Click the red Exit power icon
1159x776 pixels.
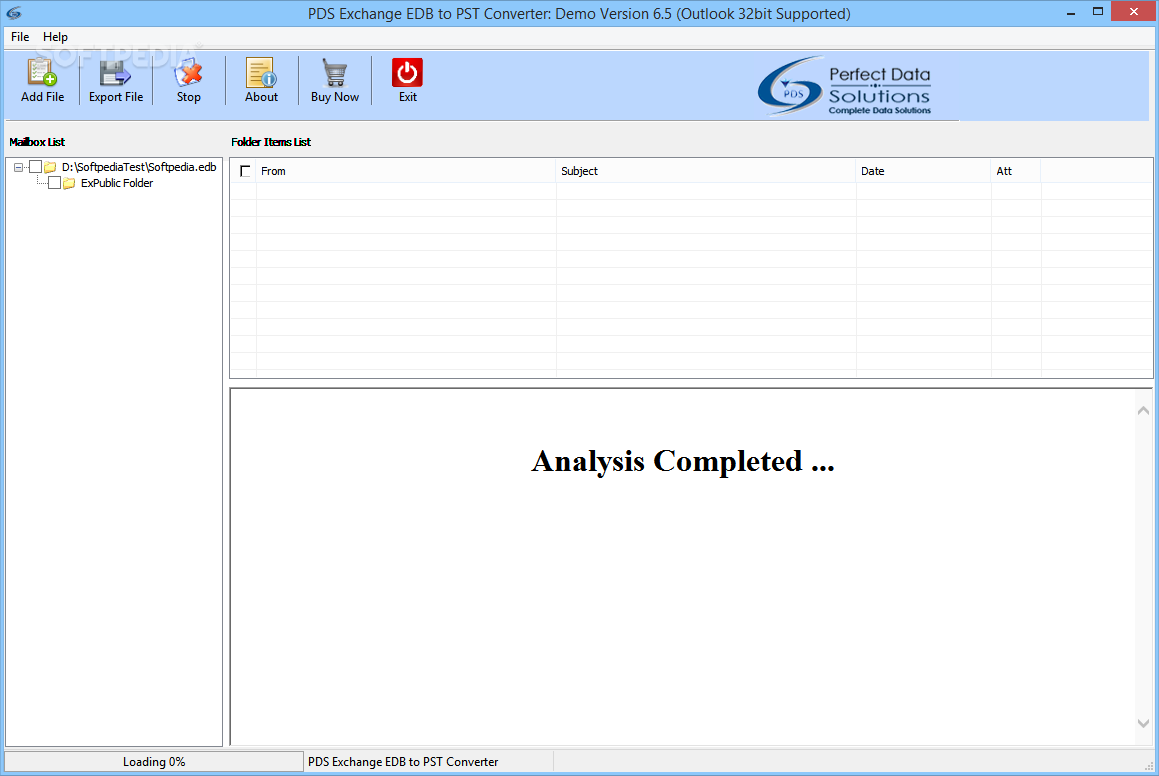[407, 72]
